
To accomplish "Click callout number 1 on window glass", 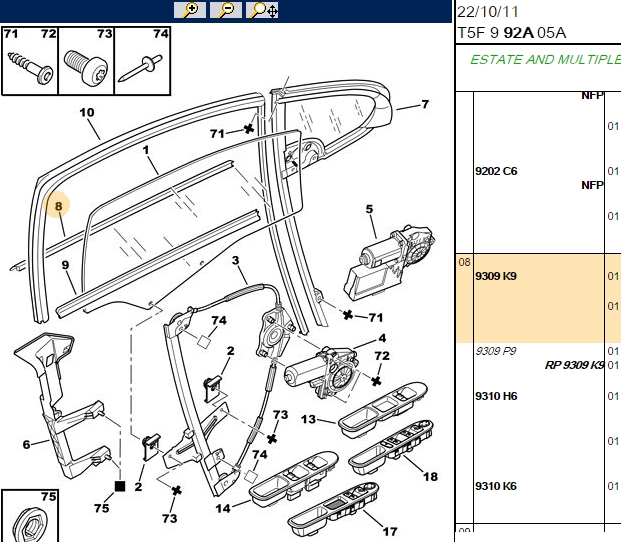I will click(146, 150).
